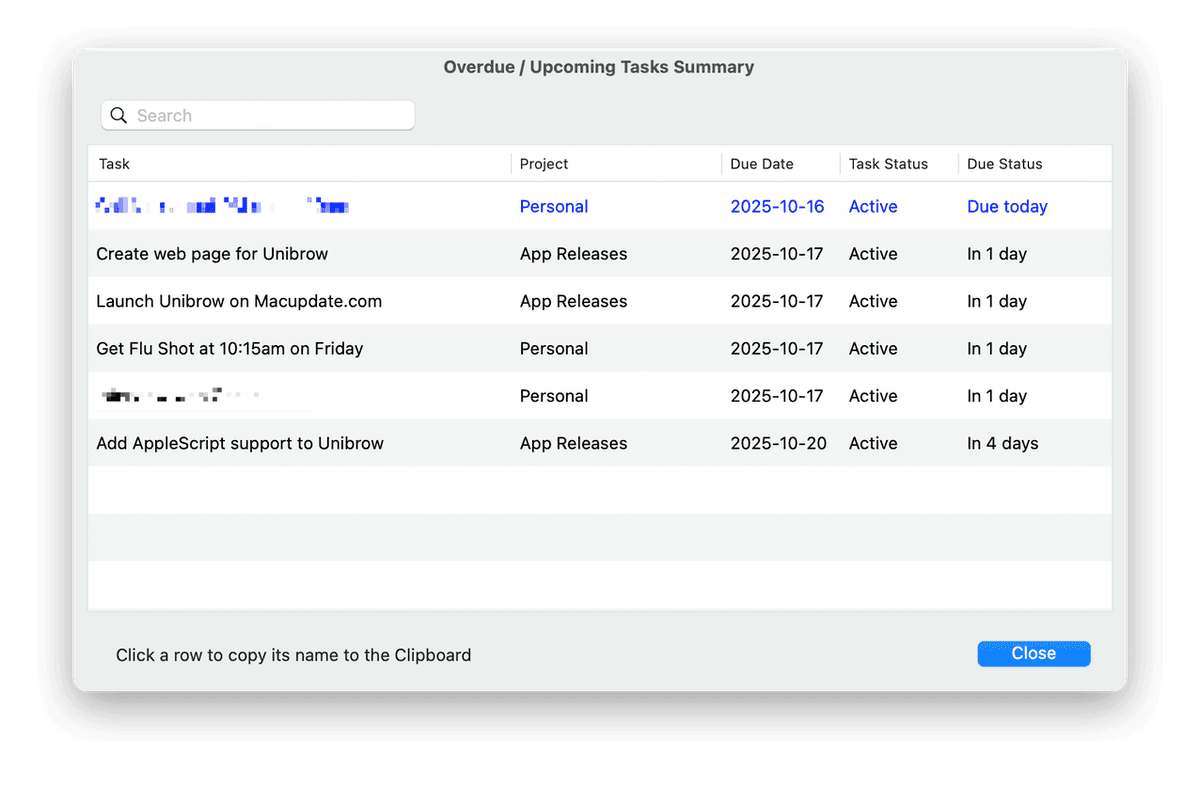
Task: Click Active status in the Macupdate.com row
Action: 873,301
